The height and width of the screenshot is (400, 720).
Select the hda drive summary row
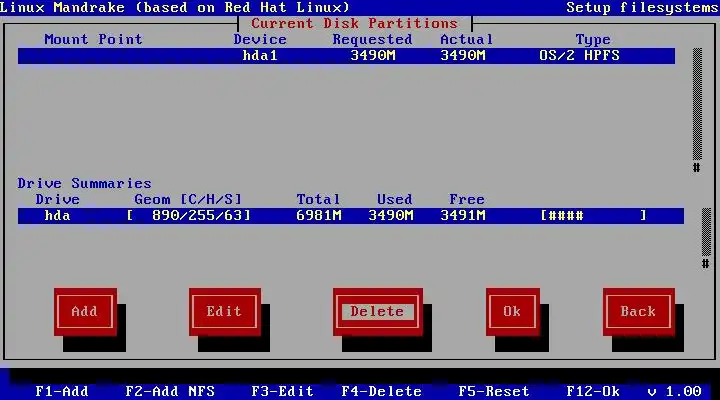point(351,216)
